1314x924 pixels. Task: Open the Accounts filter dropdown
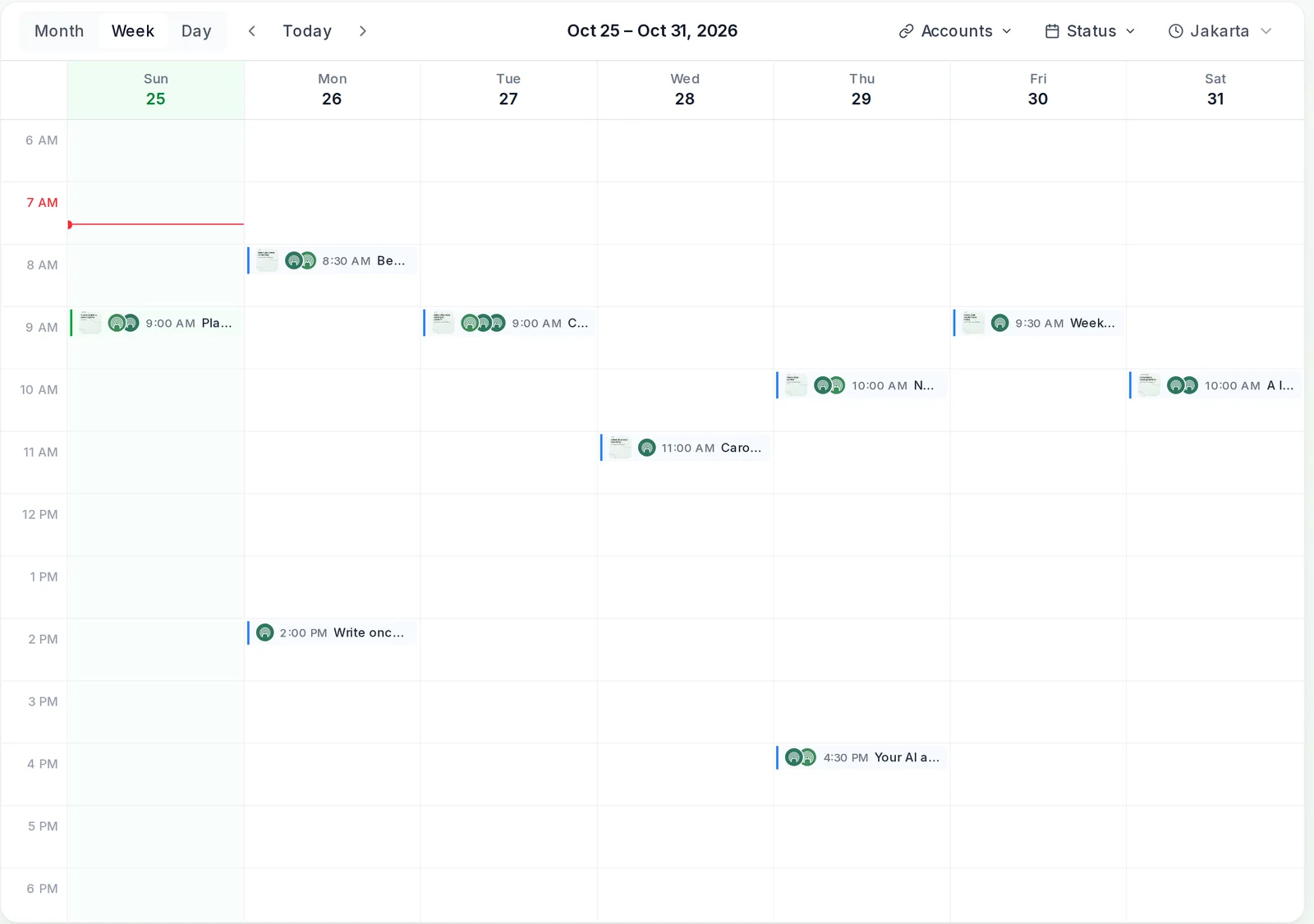coord(955,31)
